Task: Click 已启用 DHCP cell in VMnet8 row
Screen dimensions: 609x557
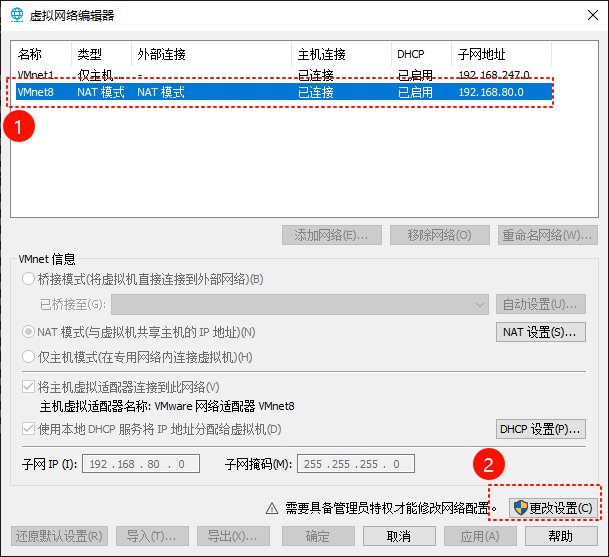Action: click(415, 92)
